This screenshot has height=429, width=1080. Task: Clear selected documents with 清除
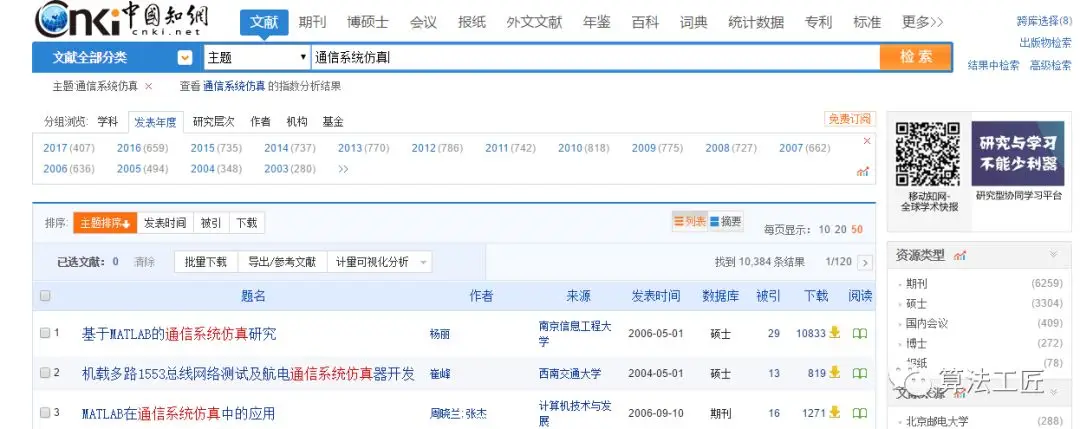click(144, 262)
